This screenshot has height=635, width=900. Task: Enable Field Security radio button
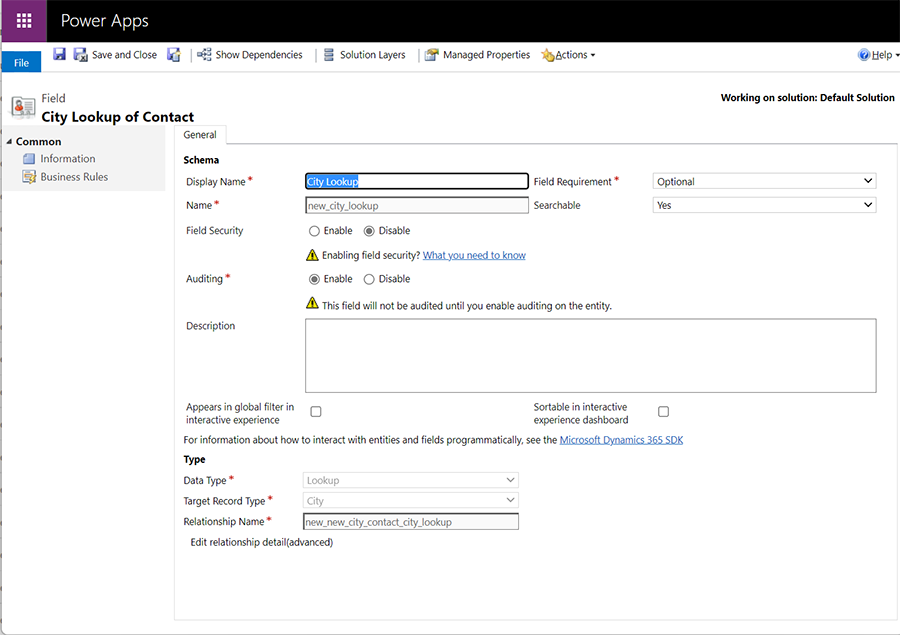[315, 230]
